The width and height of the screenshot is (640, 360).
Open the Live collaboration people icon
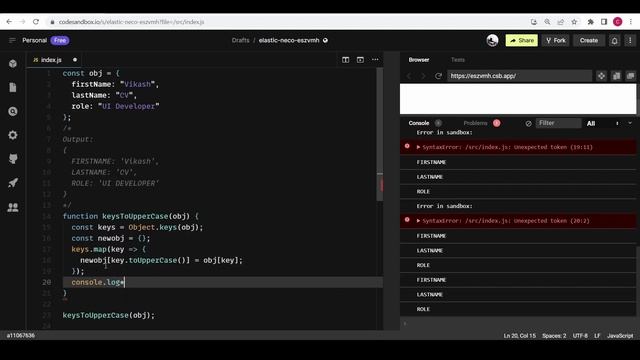tap(13, 207)
